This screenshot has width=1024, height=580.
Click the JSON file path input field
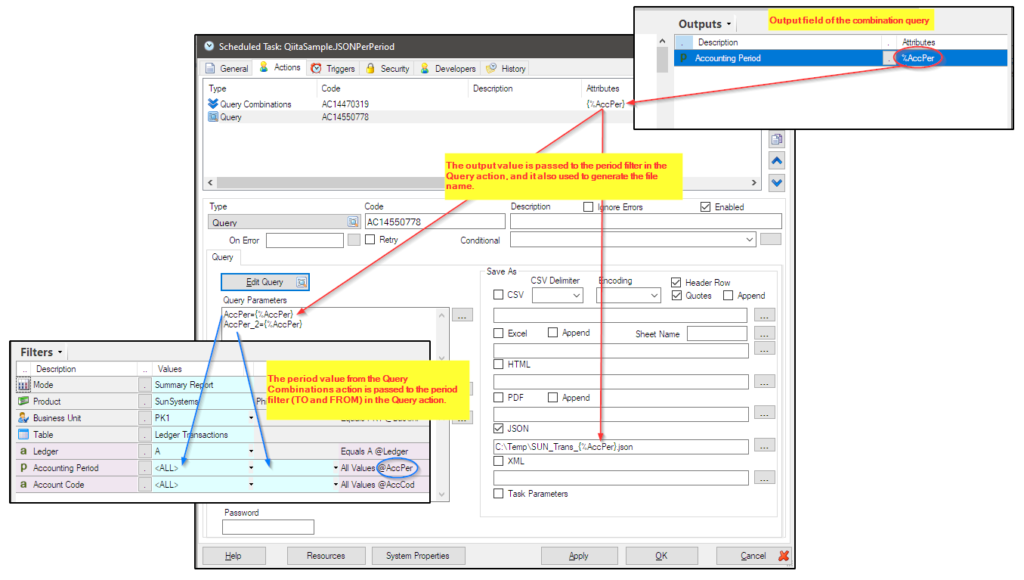click(620, 447)
